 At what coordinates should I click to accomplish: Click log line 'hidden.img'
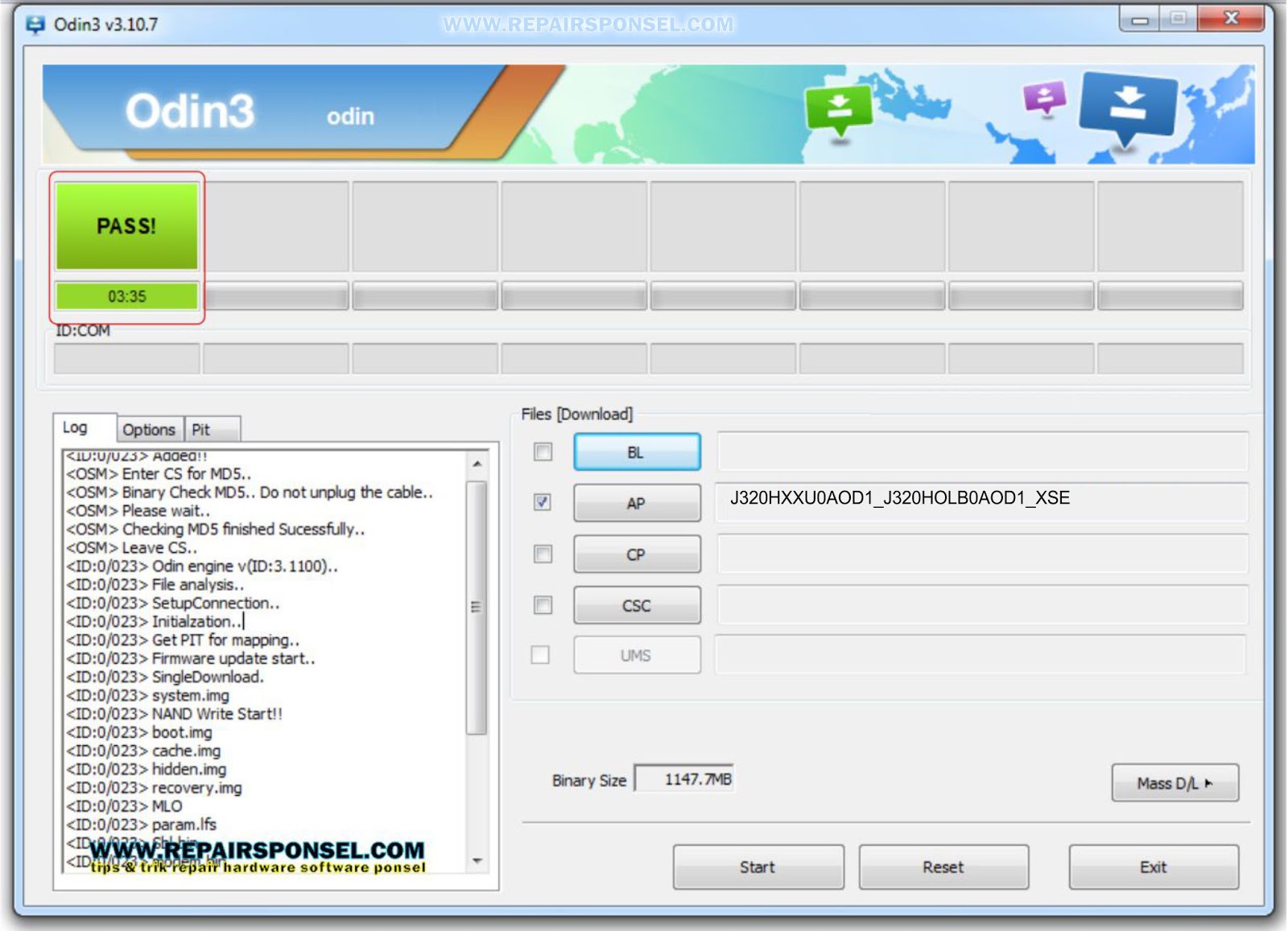point(147,769)
